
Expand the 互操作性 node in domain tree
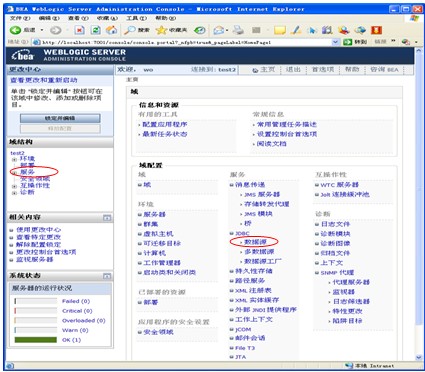[14, 186]
